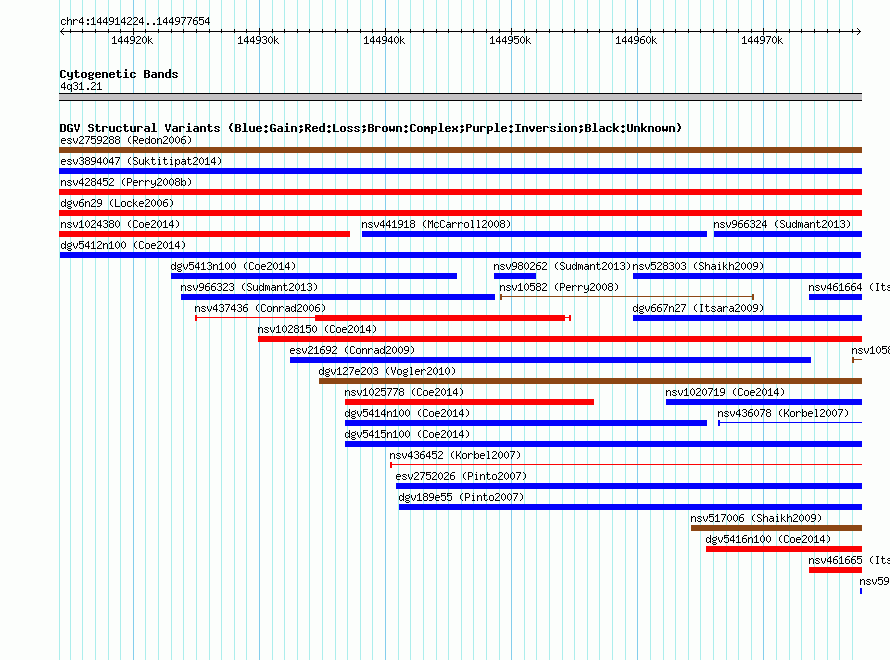This screenshot has width=890, height=660.
Task: Click the nsv428452 (Perry2008b) label
Action: coord(126,182)
